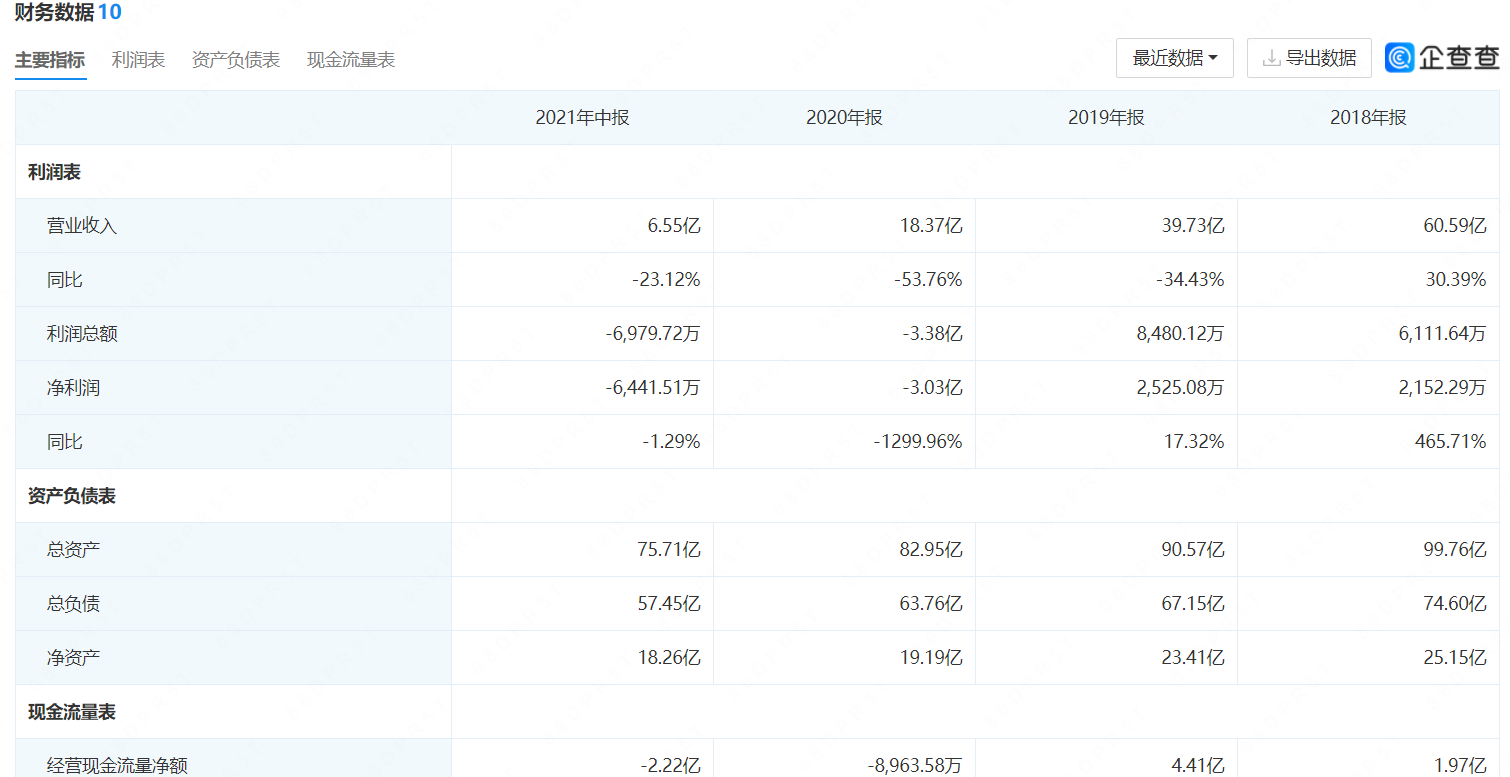Click the 2018年报 column header
Image resolution: width=1510 pixels, height=777 pixels.
(1366, 117)
